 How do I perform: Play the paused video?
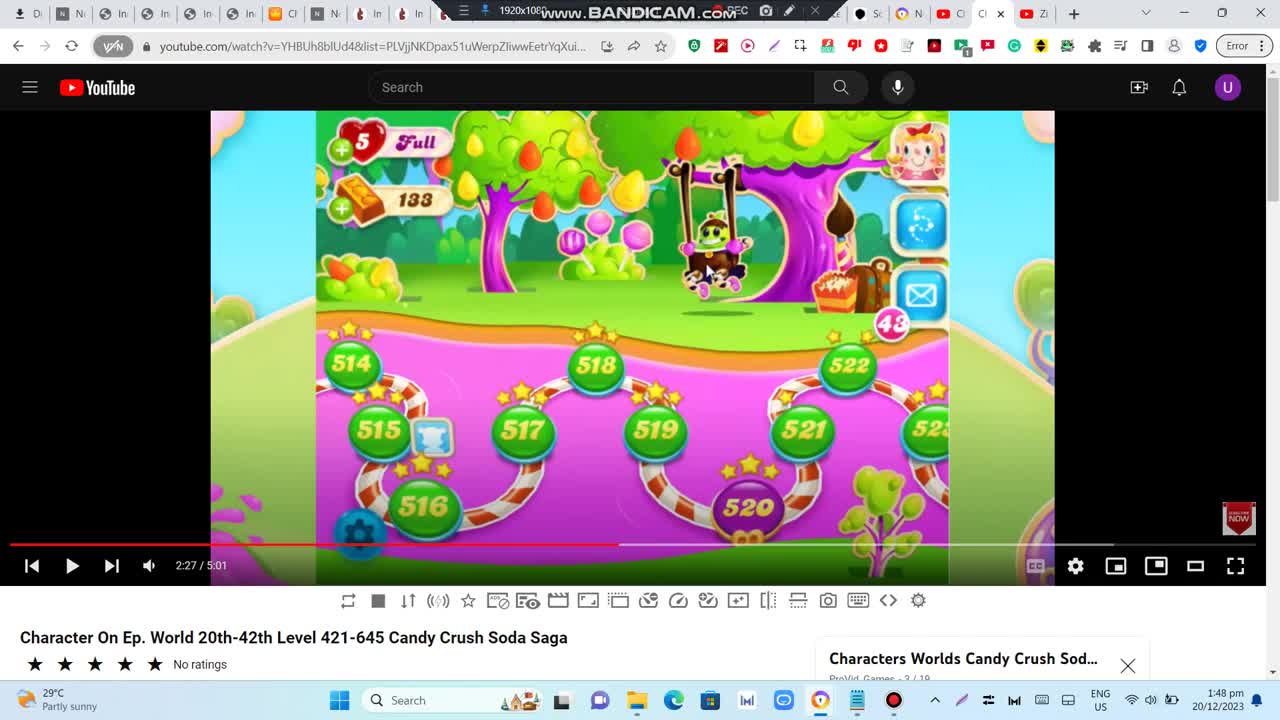click(72, 566)
